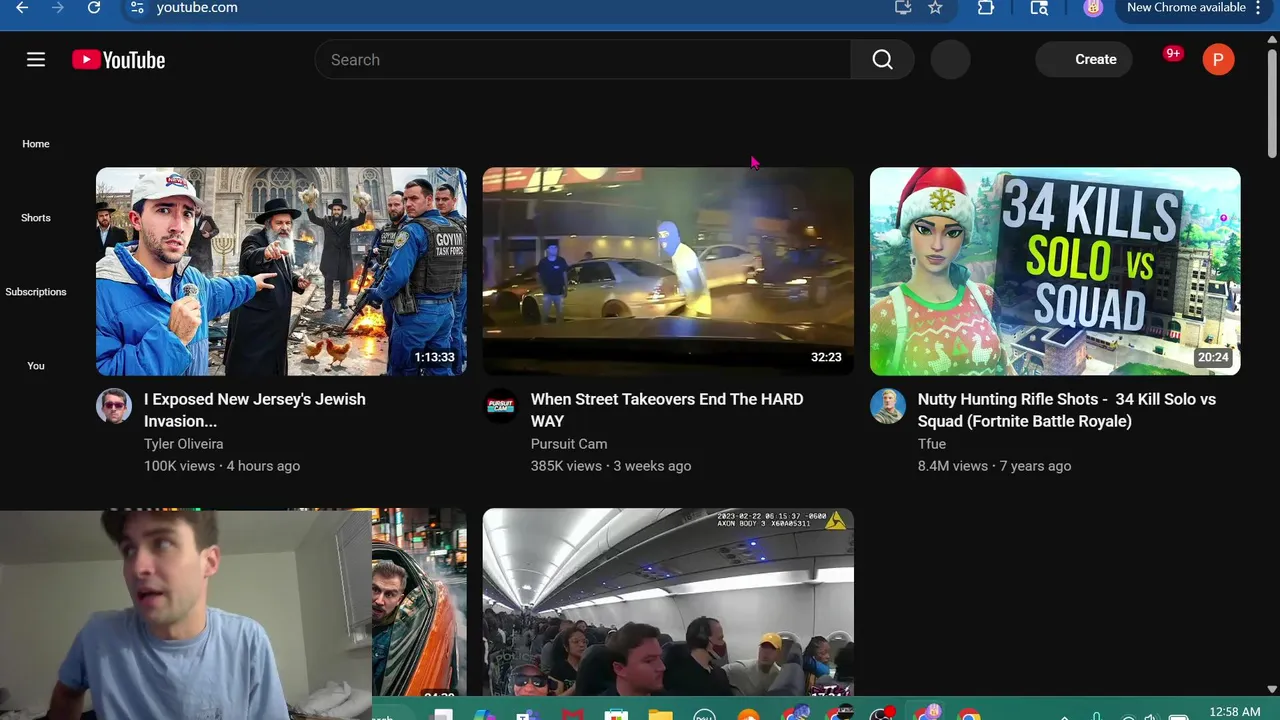Viewport: 1280px width, 720px height.
Task: Open the Chrome profile avatar in toolbar
Action: click(1093, 8)
